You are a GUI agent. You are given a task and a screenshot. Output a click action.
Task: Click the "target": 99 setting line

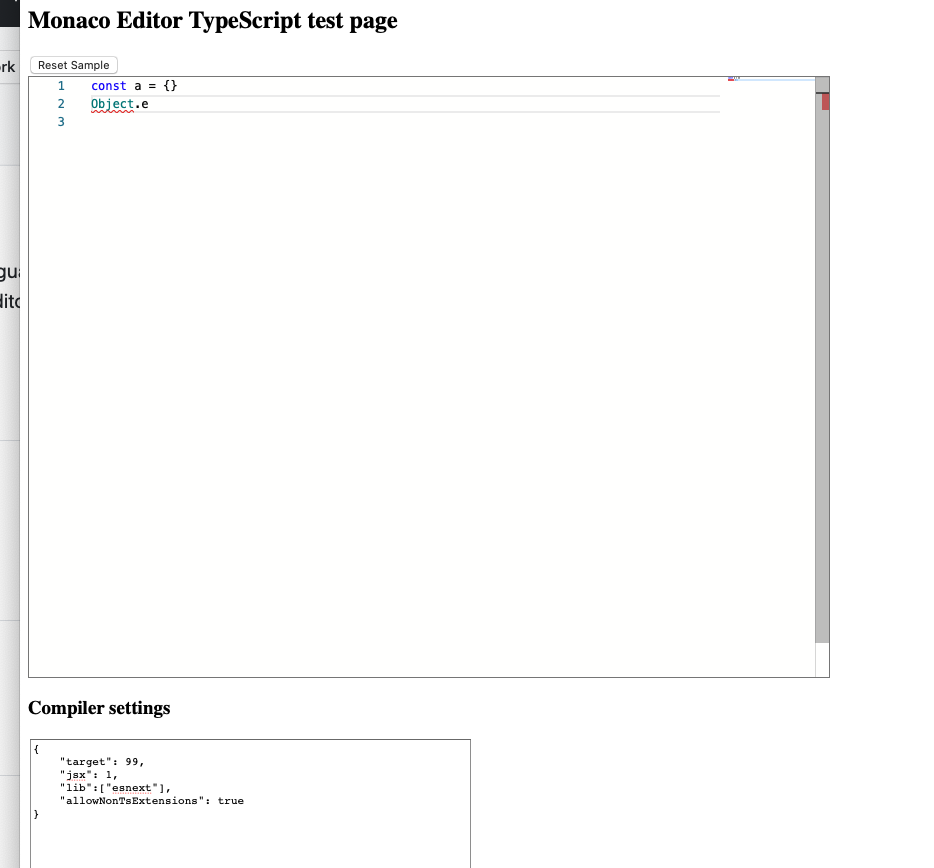pos(102,761)
